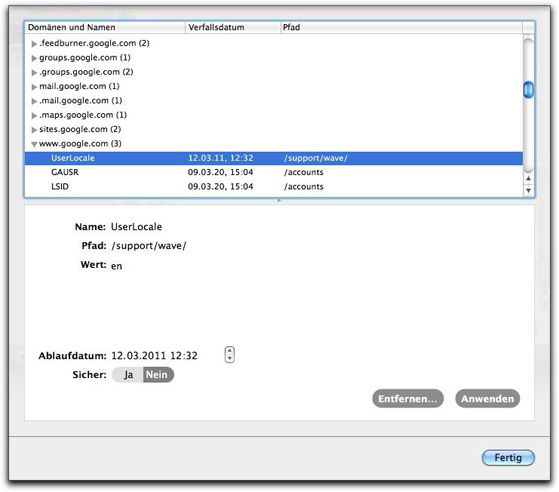Expand groups.google.com cookie list

point(34,58)
